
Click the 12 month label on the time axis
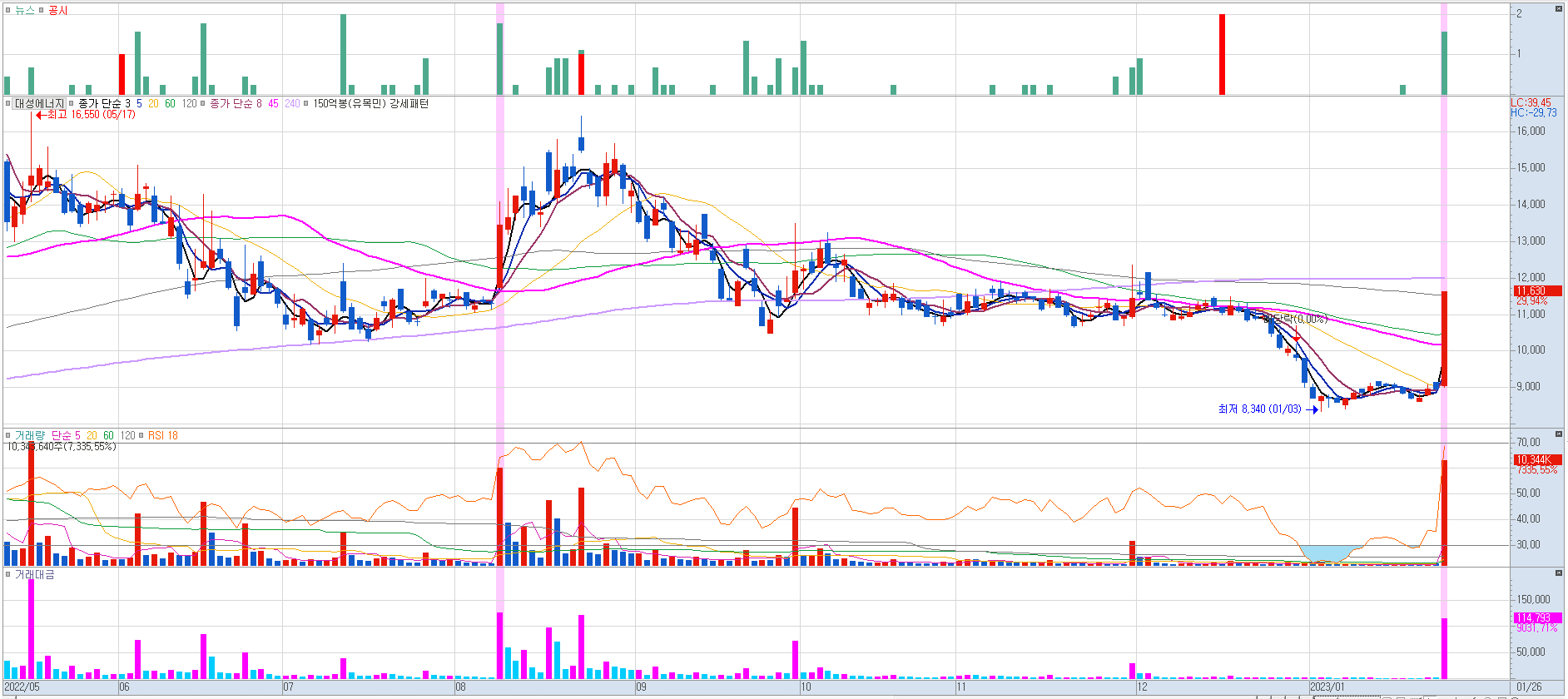[x=1142, y=687]
